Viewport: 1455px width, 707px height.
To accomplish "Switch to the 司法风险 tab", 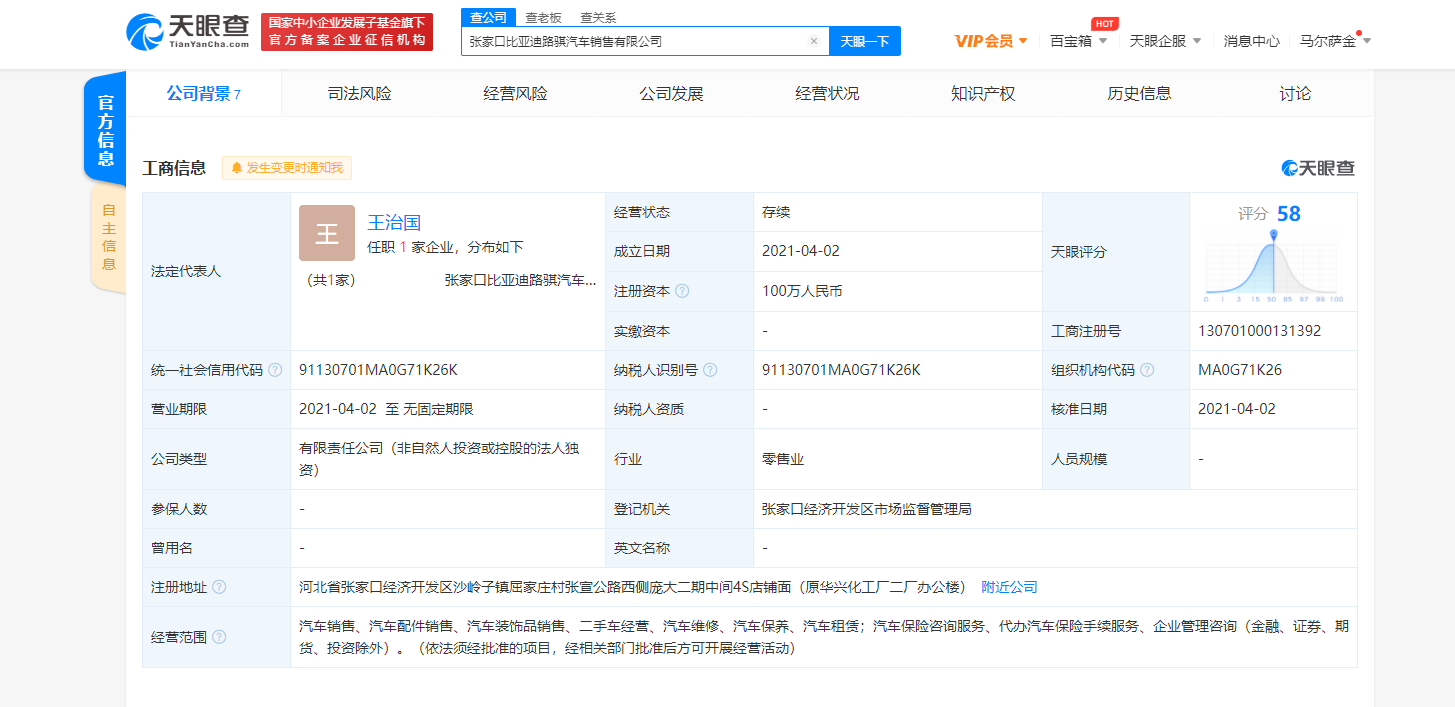I will [x=360, y=94].
